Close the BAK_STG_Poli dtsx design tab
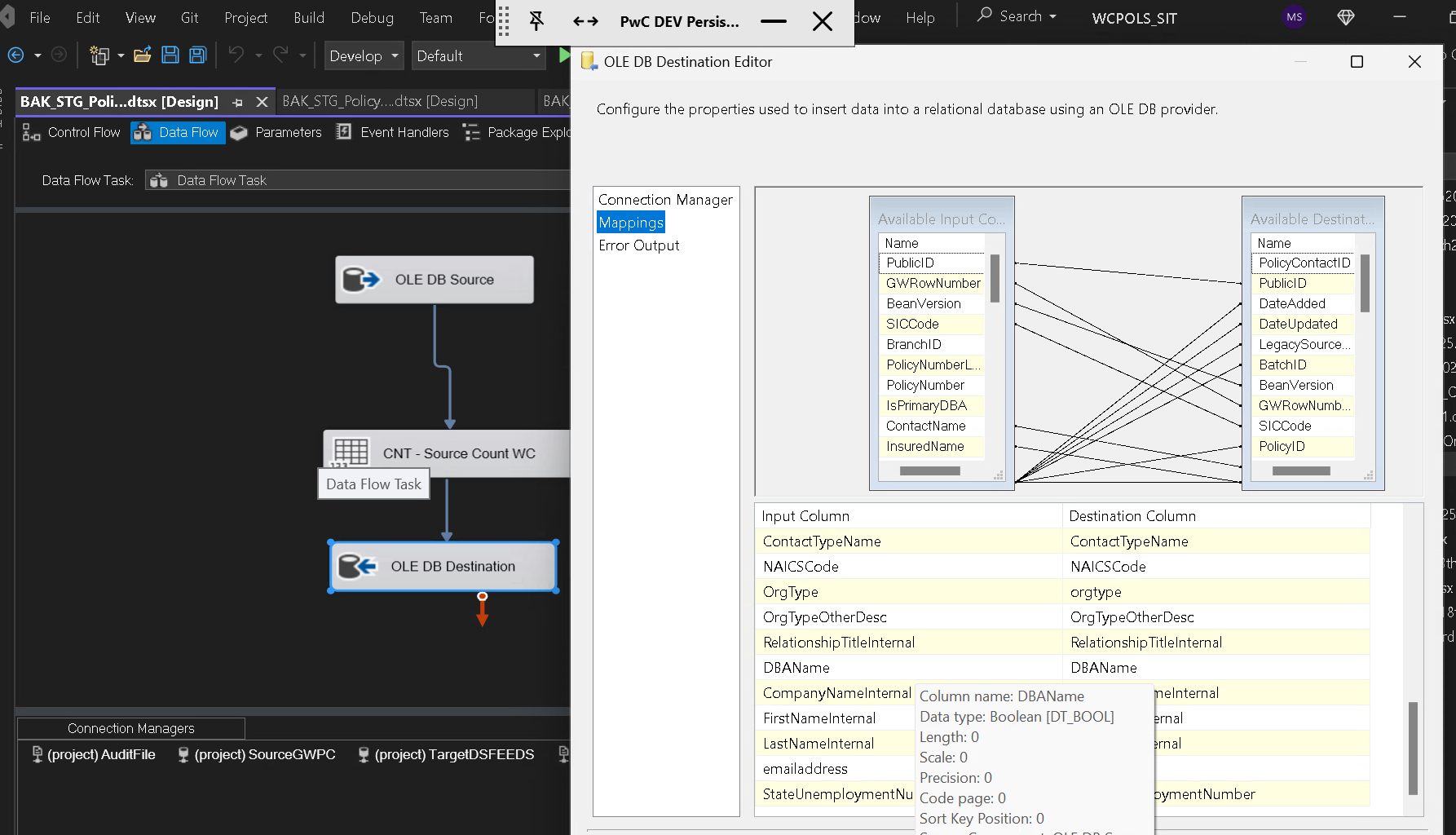The height and width of the screenshot is (835, 1456). (x=262, y=102)
